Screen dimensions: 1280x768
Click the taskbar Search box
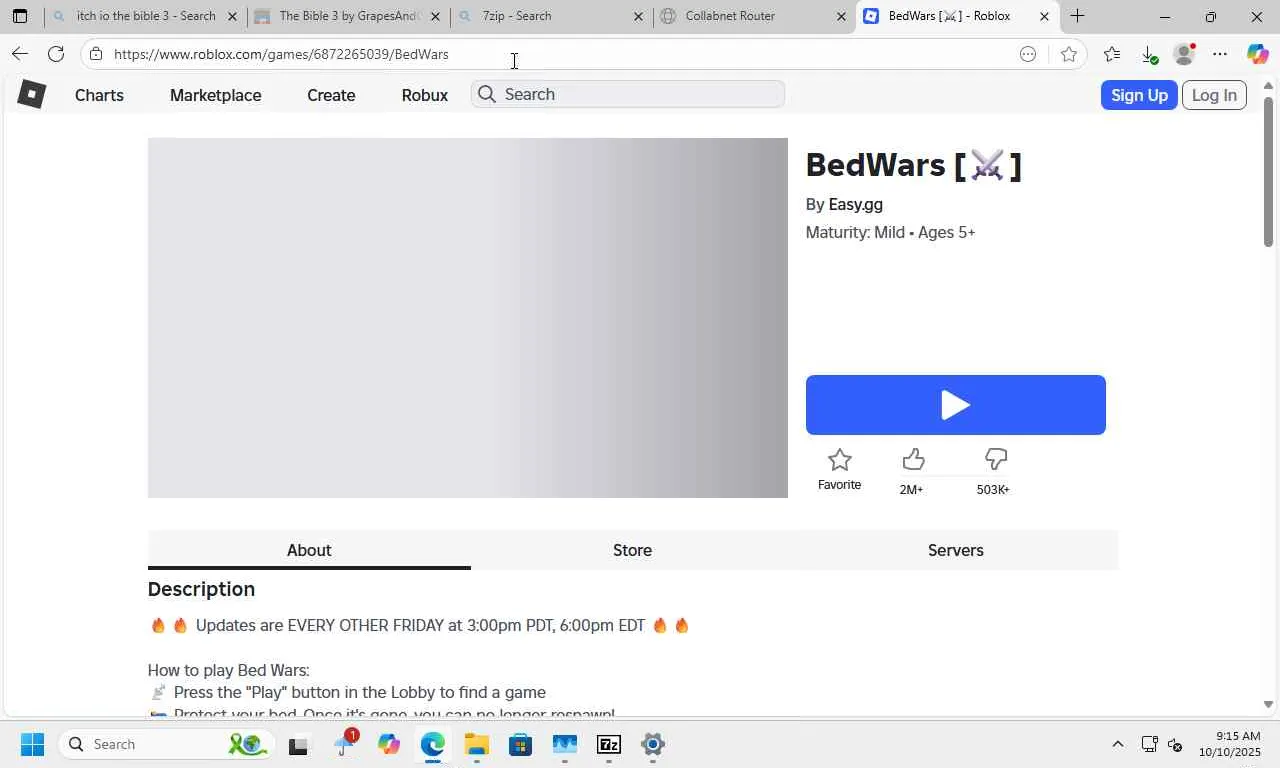[167, 744]
